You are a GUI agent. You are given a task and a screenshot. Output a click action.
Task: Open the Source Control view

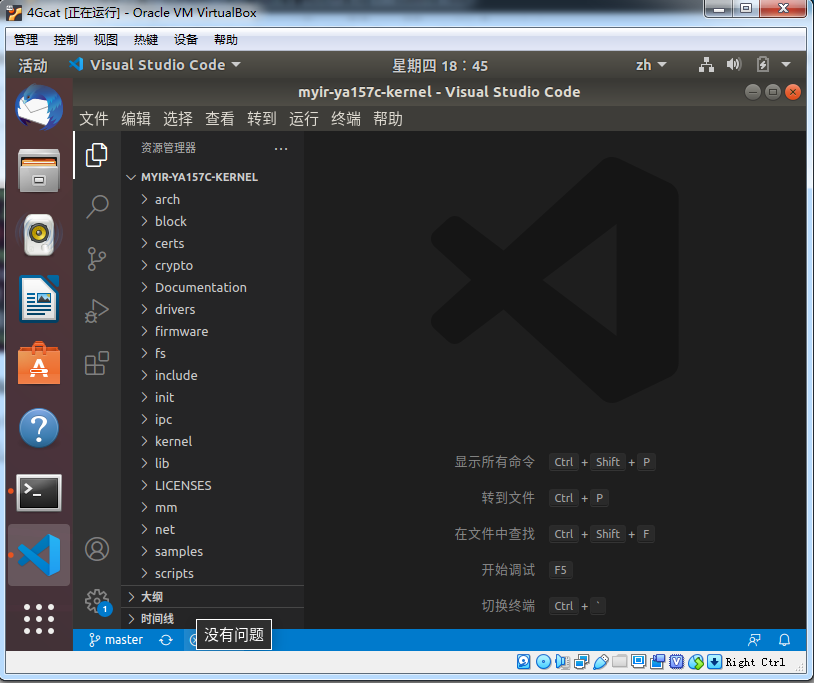click(x=97, y=258)
